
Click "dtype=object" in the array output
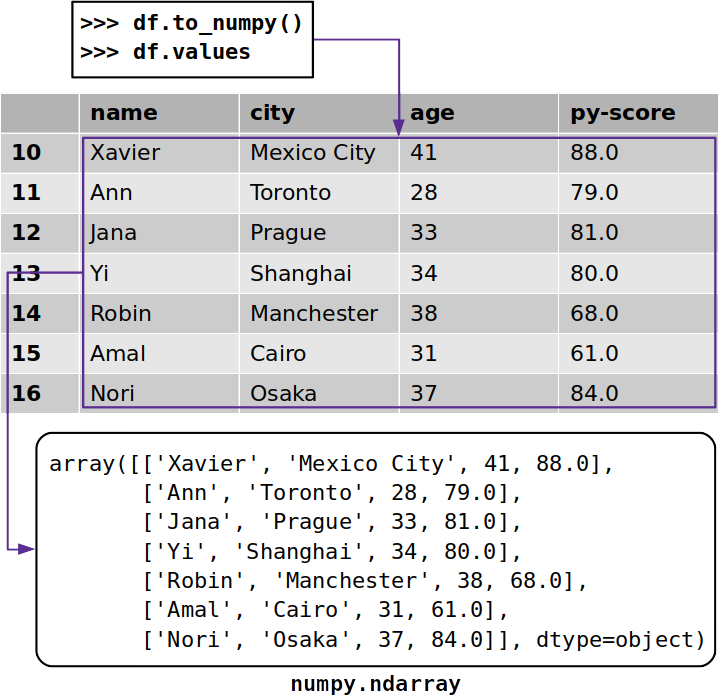[620, 639]
